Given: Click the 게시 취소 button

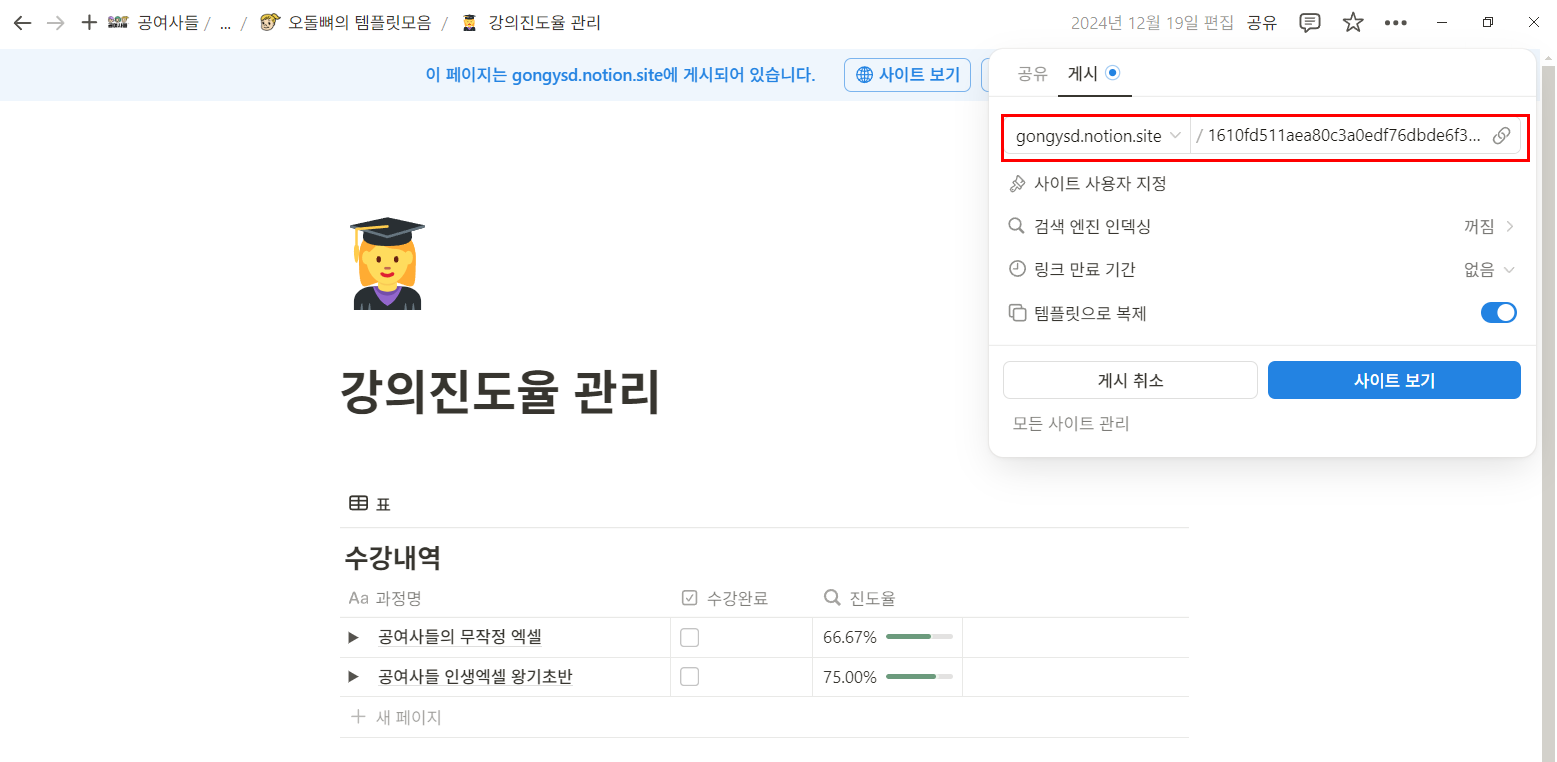Looking at the screenshot, I should pyautogui.click(x=1130, y=380).
